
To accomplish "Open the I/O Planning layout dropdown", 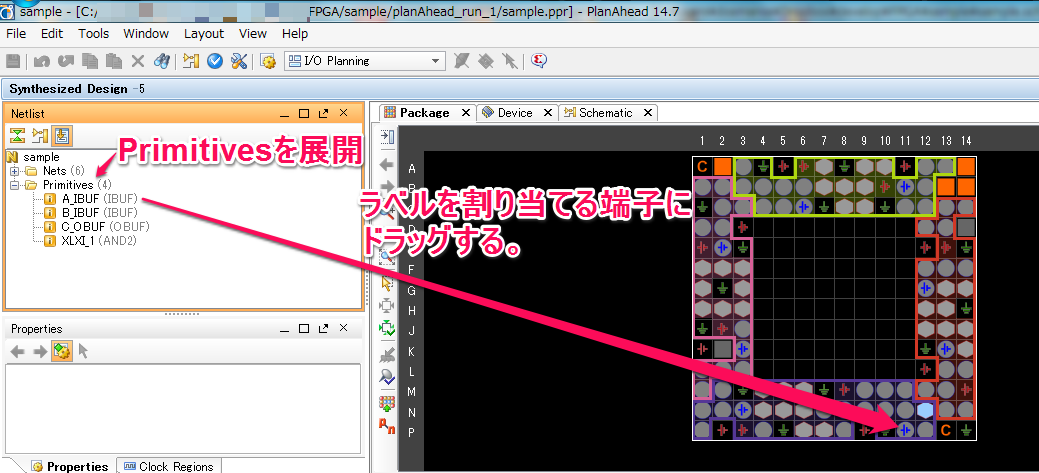I will (364, 61).
